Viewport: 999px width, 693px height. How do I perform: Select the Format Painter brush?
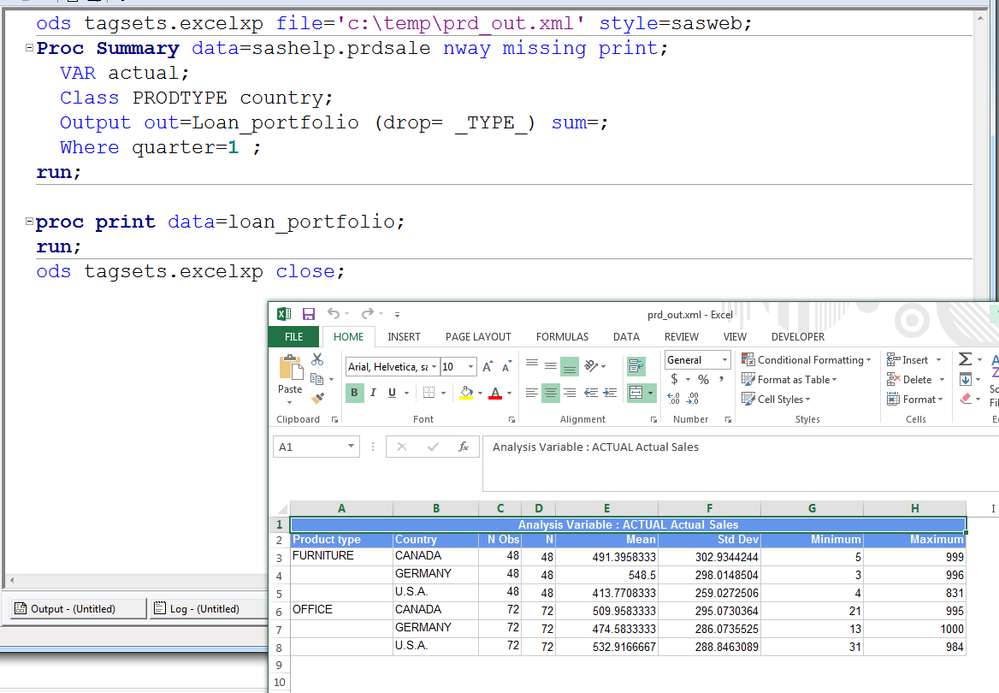(x=317, y=399)
